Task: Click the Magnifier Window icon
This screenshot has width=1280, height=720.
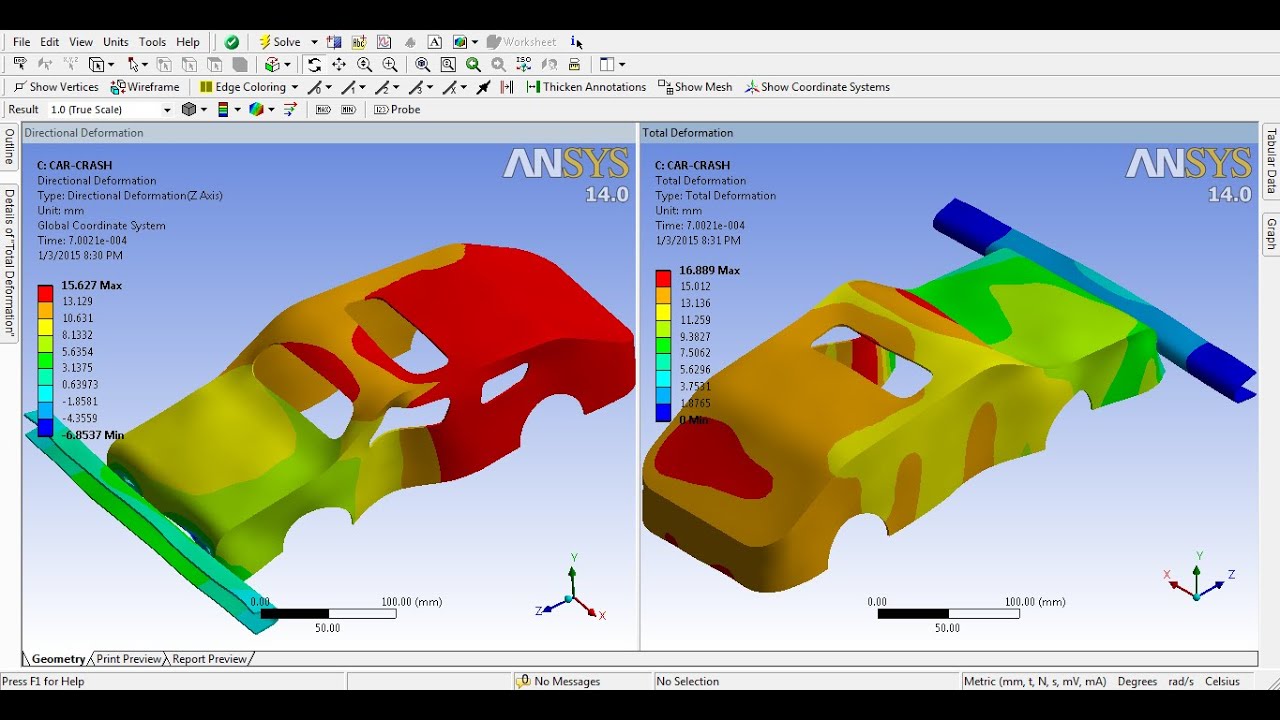Action: [448, 64]
